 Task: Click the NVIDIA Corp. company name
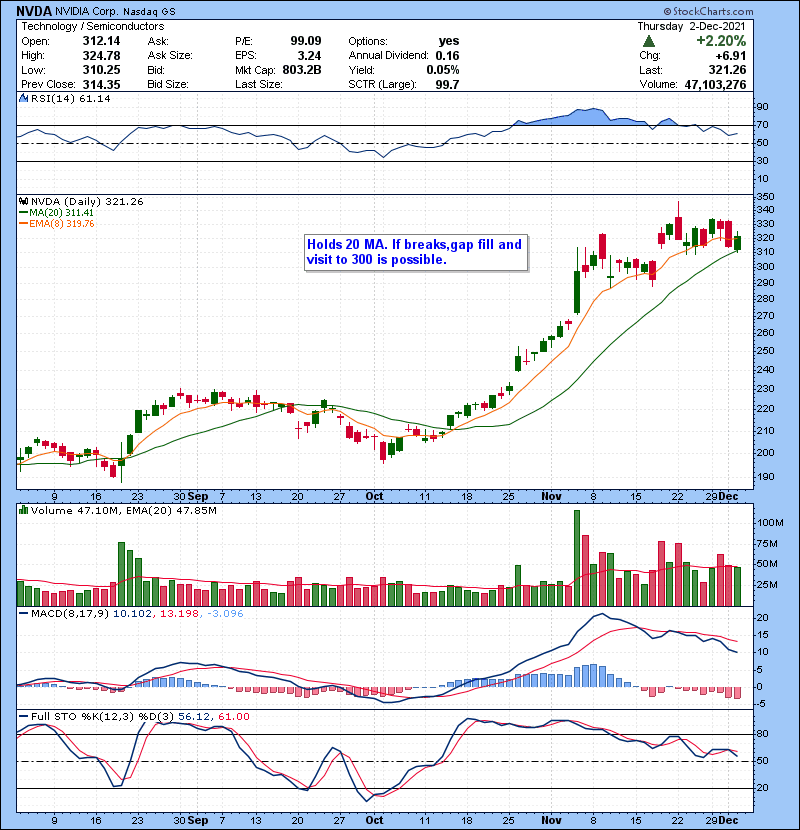coord(87,11)
